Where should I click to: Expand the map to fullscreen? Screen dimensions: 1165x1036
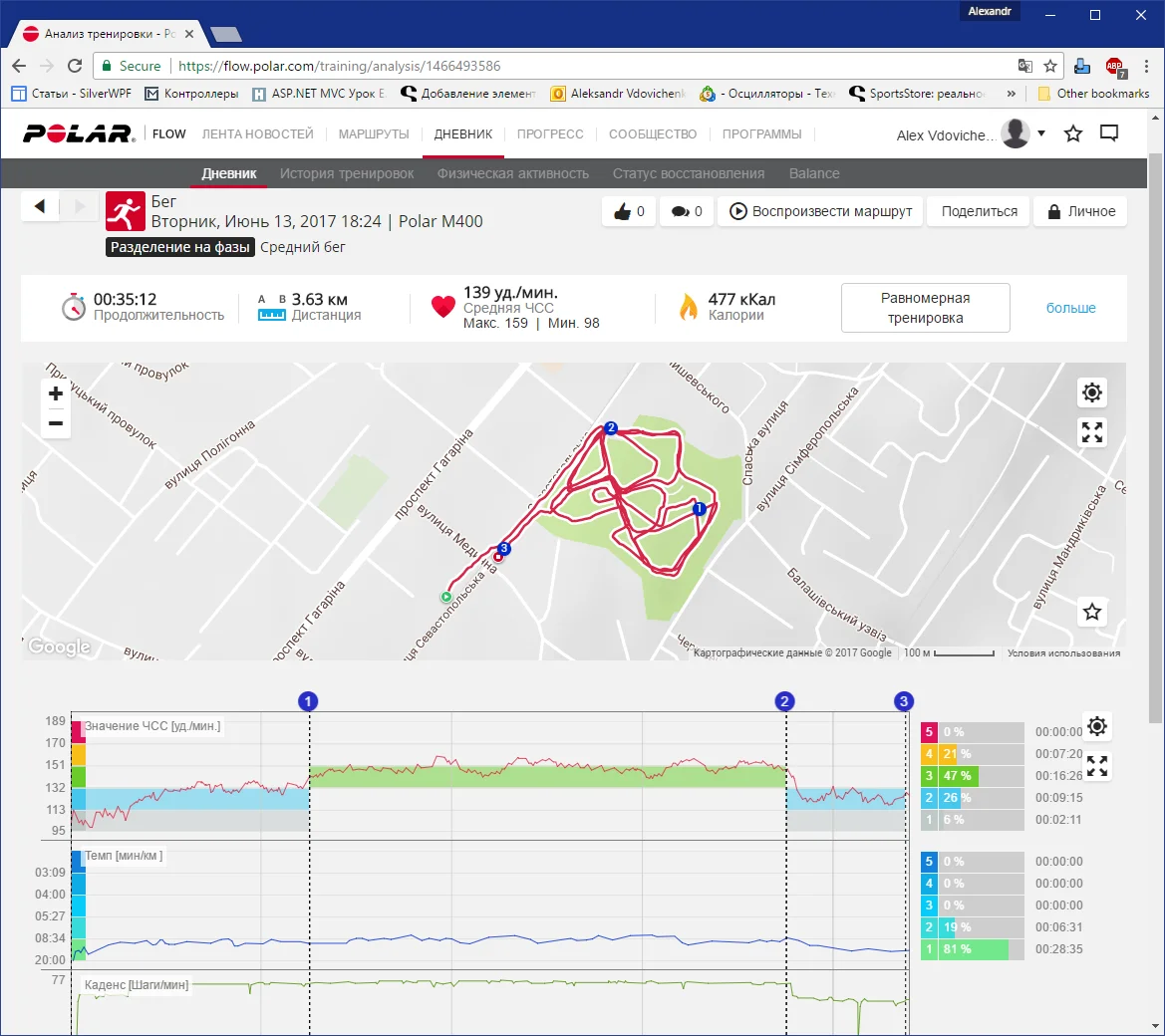[1092, 432]
